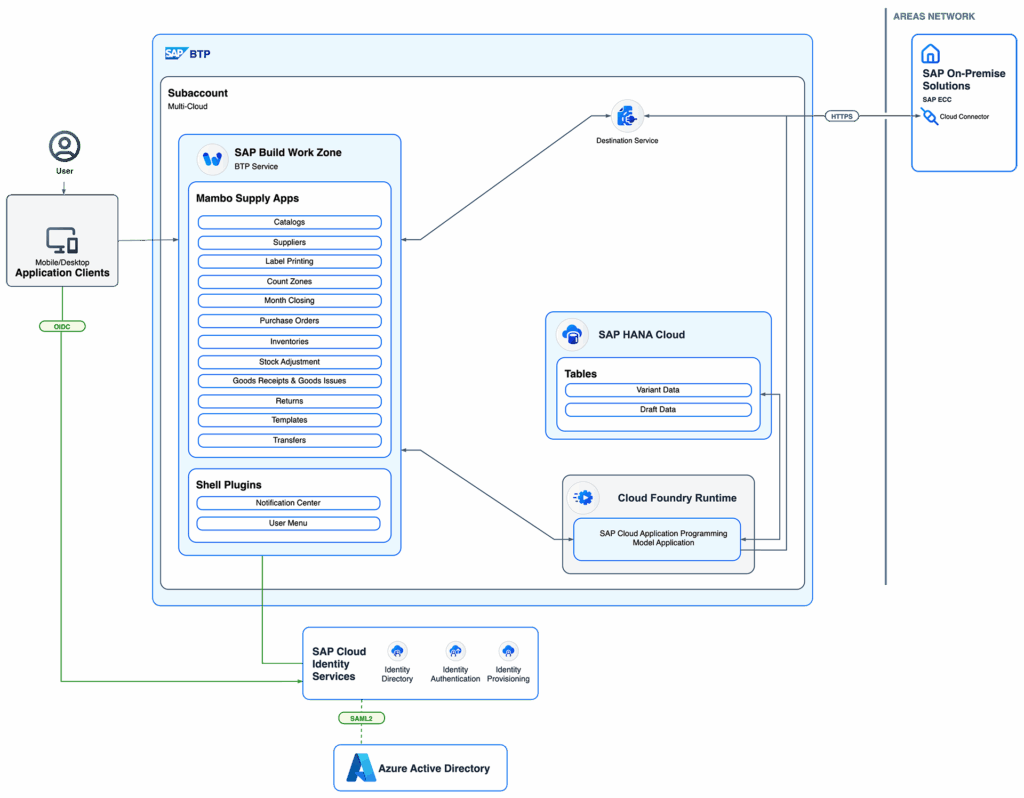Click the Identity Directory icon
This screenshot has width=1024, height=798.
pos(397,651)
